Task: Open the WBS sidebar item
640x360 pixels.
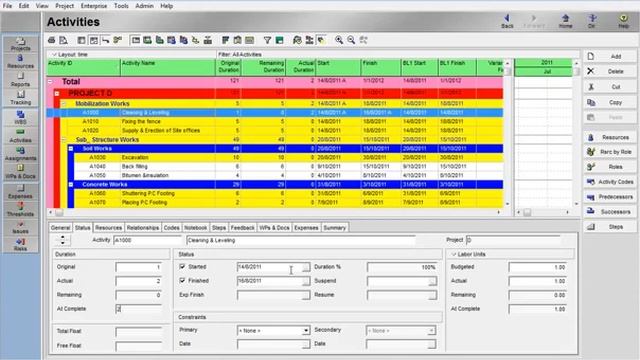Action: pyautogui.click(x=20, y=118)
